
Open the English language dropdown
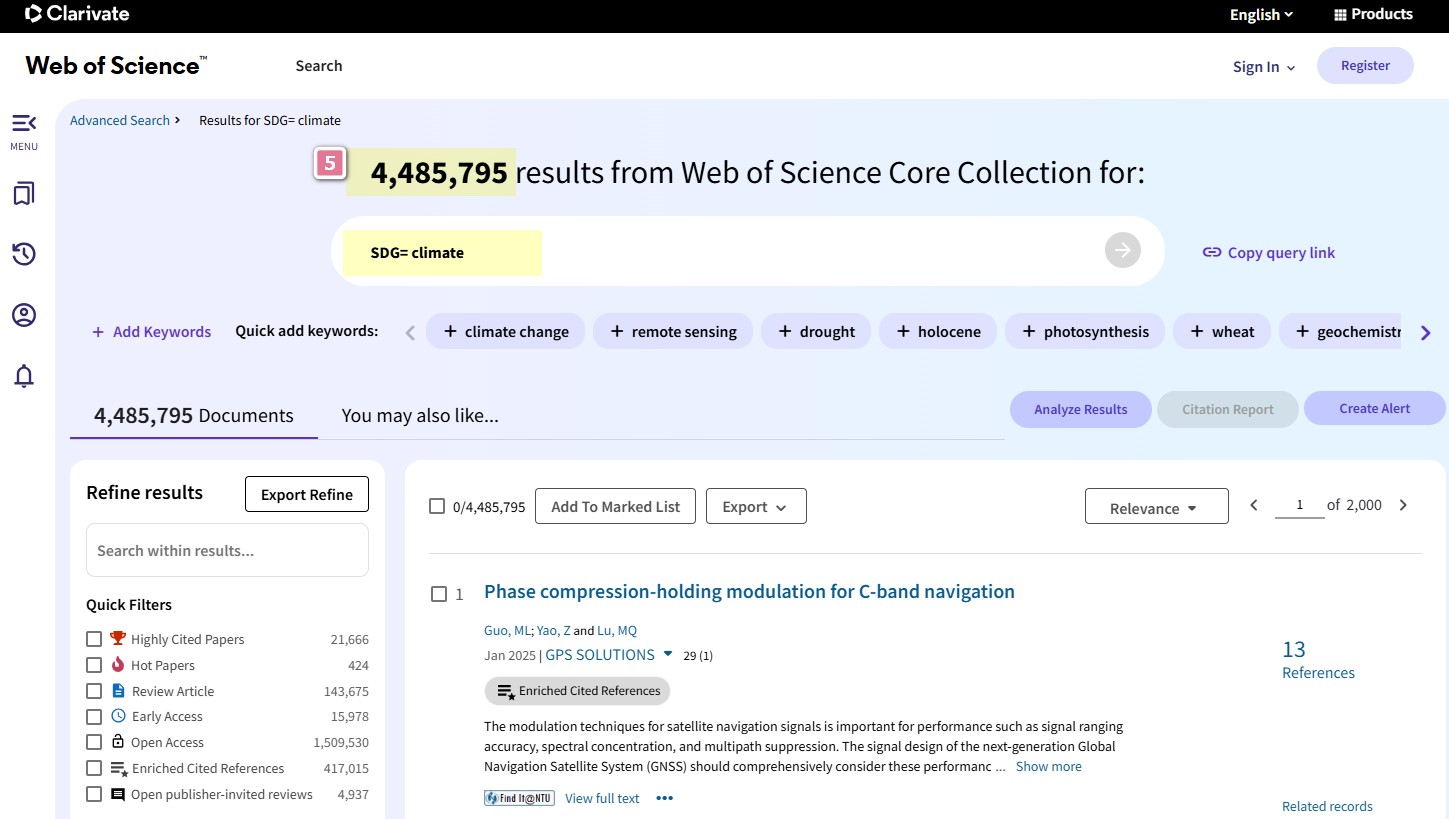click(x=1261, y=14)
